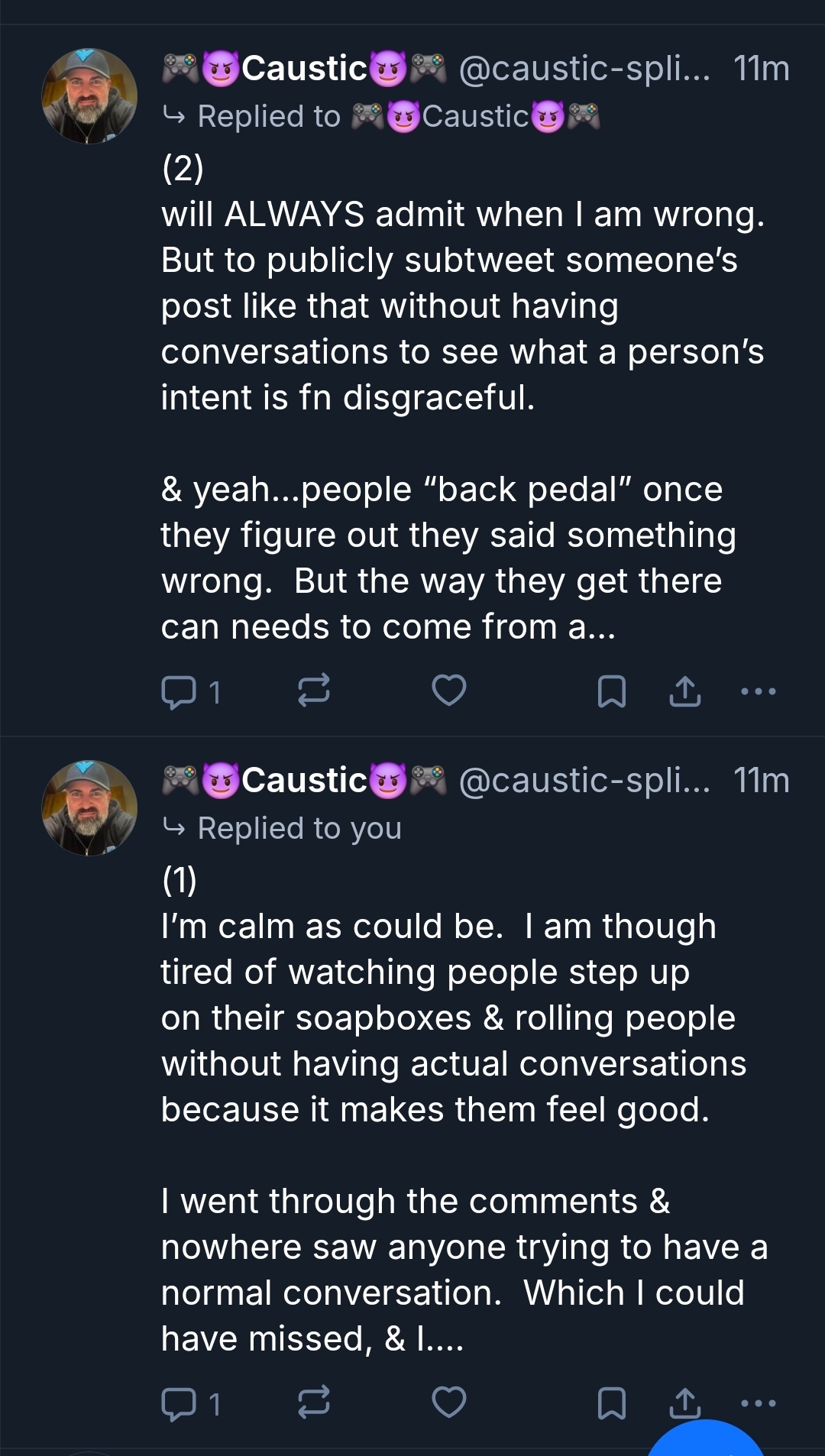Open more options on (1) post
Viewport: 825px width, 1456px height.
(x=759, y=1403)
